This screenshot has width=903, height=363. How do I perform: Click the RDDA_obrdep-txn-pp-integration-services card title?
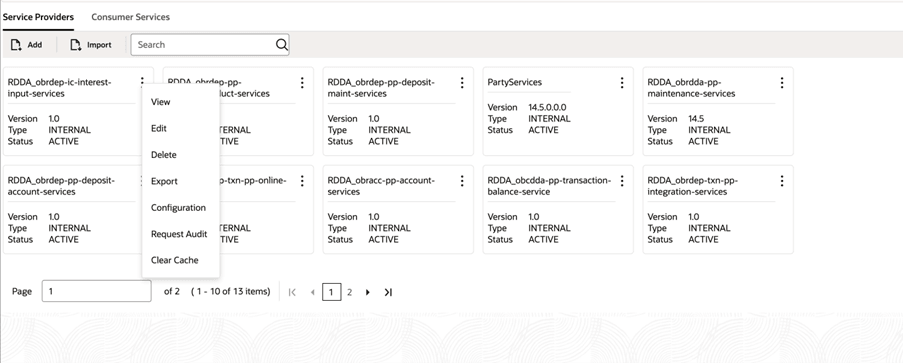(692, 186)
